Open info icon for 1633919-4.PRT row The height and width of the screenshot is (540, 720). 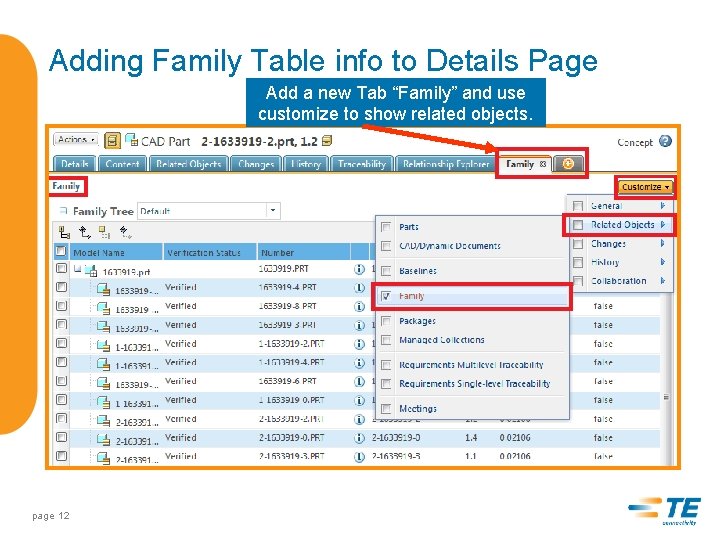[x=359, y=288]
